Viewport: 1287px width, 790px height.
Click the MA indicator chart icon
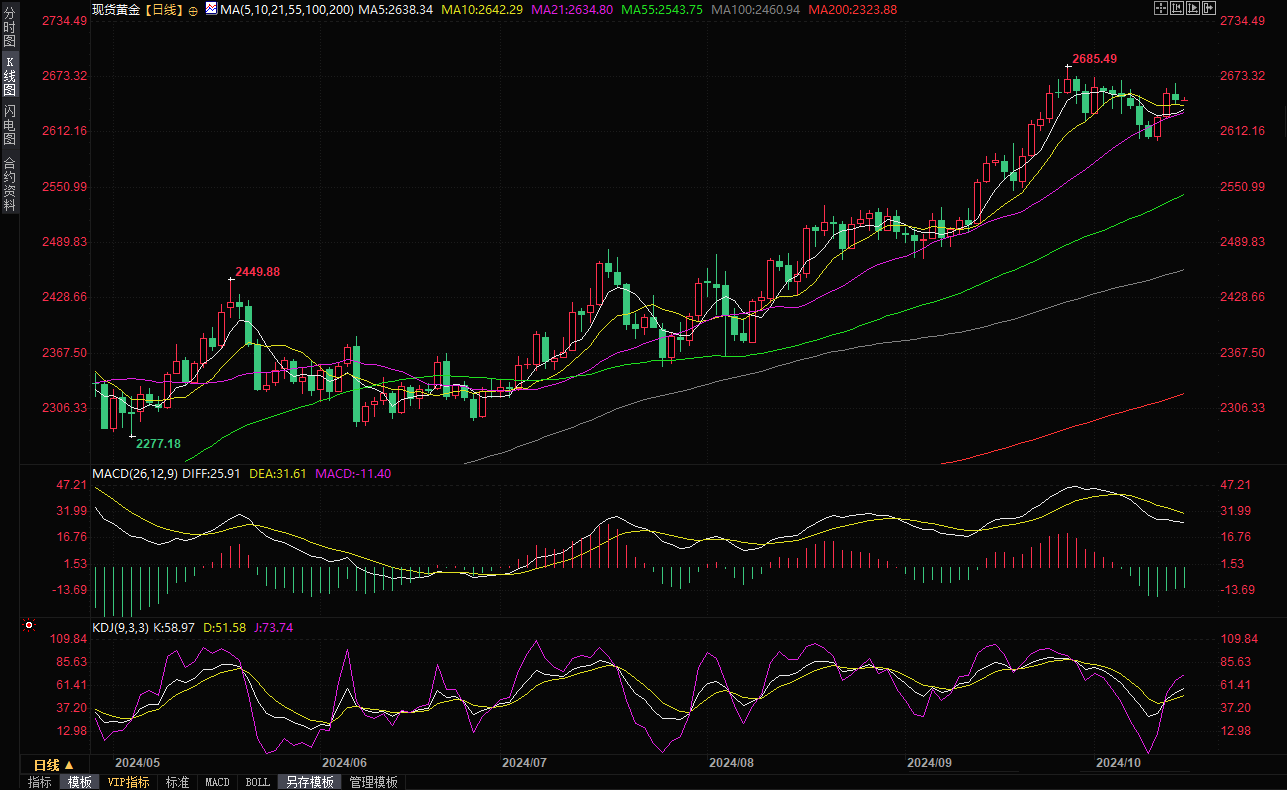pos(210,9)
